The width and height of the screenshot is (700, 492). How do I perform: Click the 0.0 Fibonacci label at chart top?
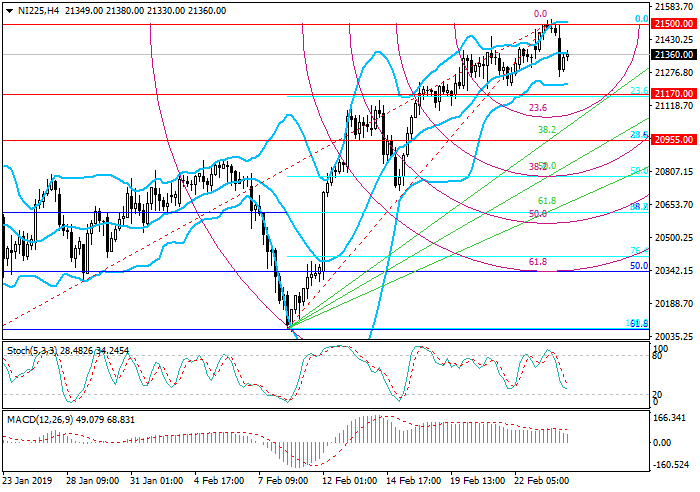[x=540, y=14]
